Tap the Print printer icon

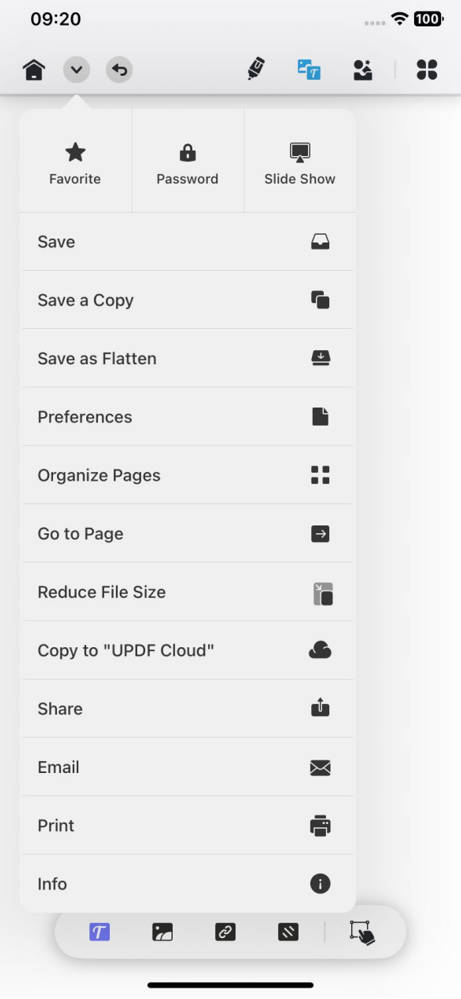pos(320,826)
